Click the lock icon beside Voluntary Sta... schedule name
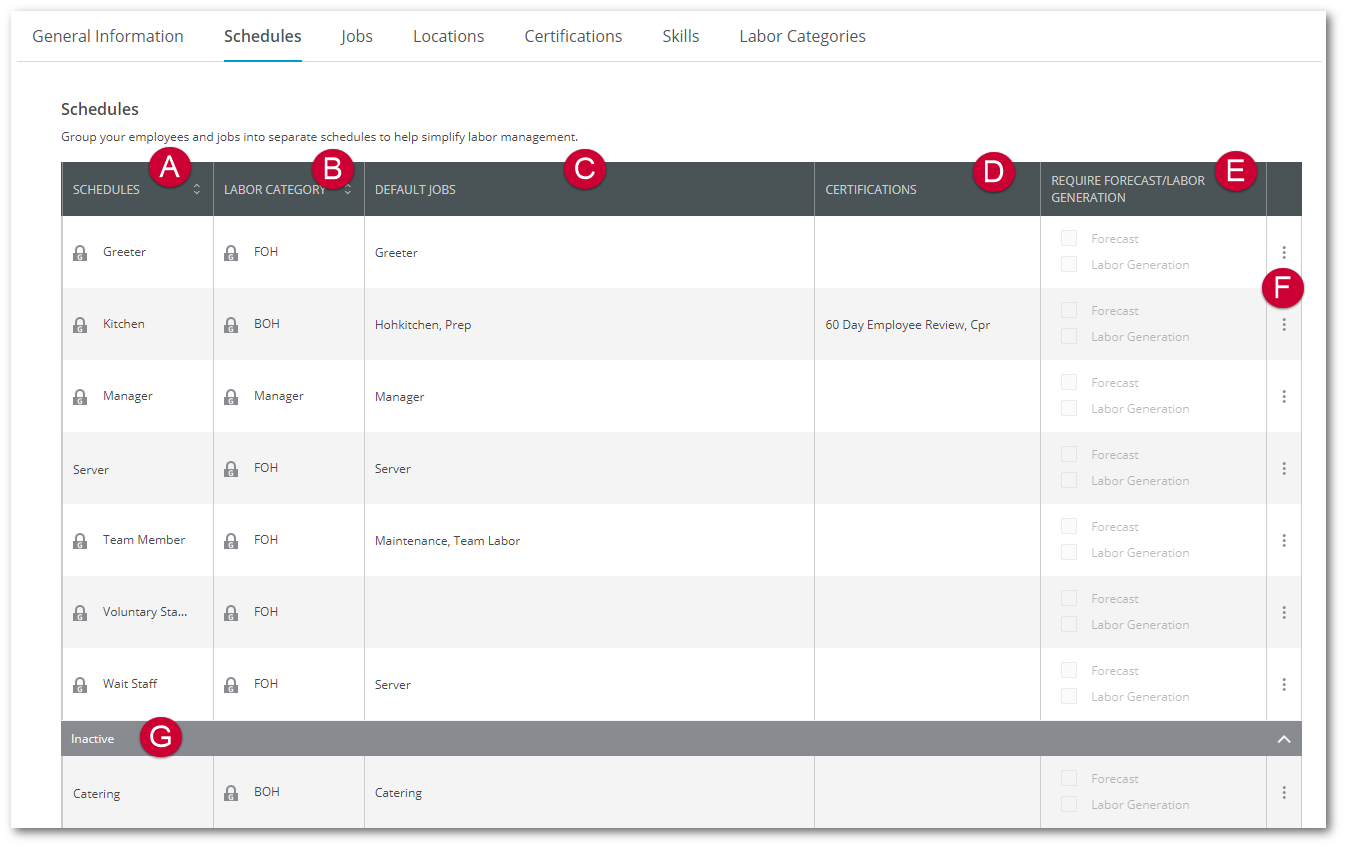This screenshot has height=847, width=1345. [x=80, y=613]
